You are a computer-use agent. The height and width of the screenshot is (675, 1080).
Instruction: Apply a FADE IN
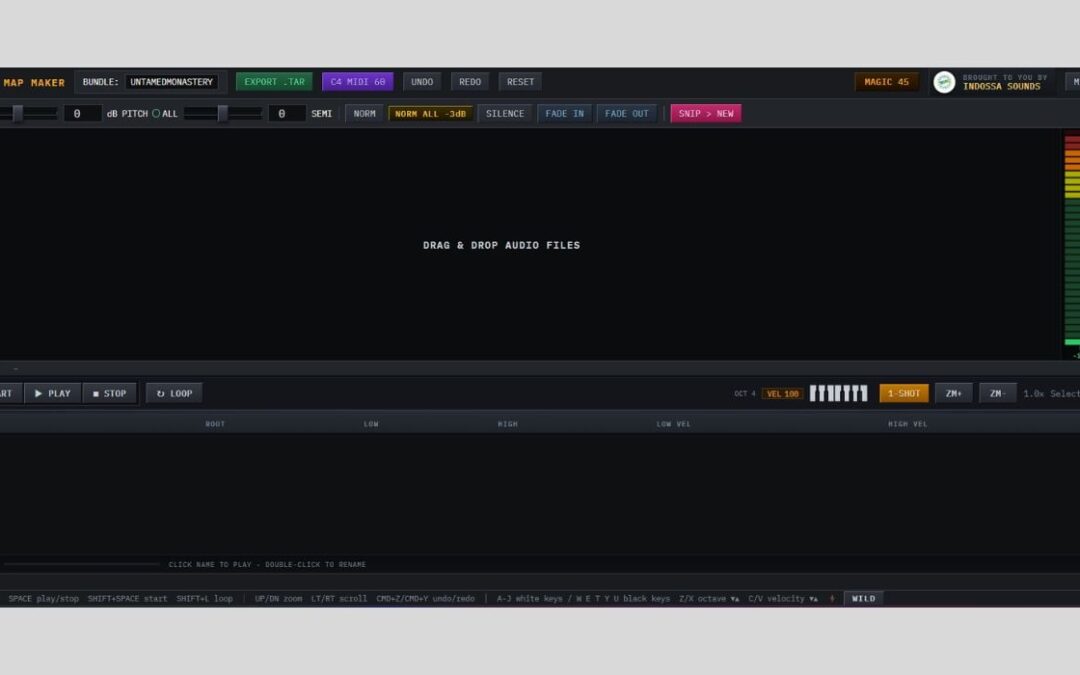point(564,114)
